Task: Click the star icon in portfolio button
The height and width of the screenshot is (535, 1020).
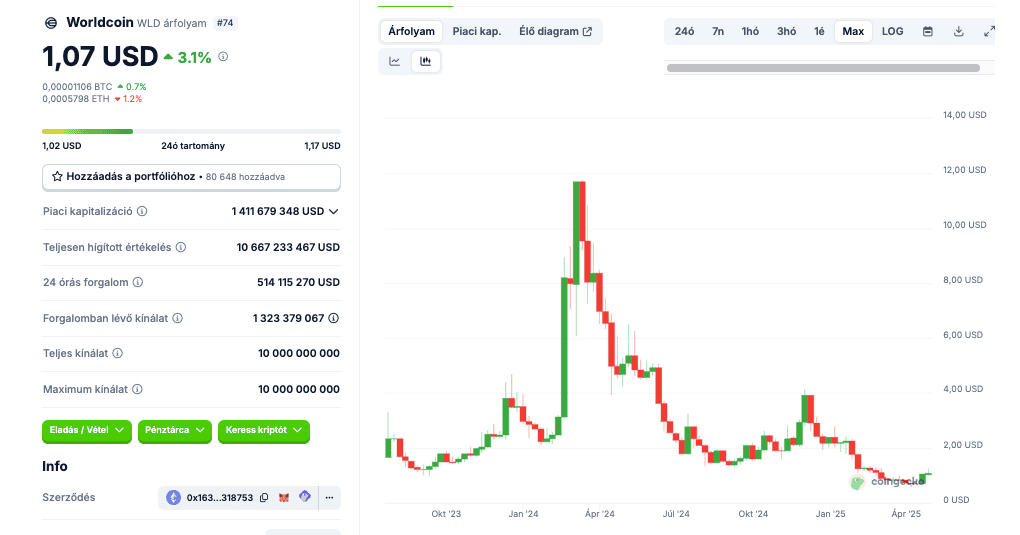Action: point(57,176)
